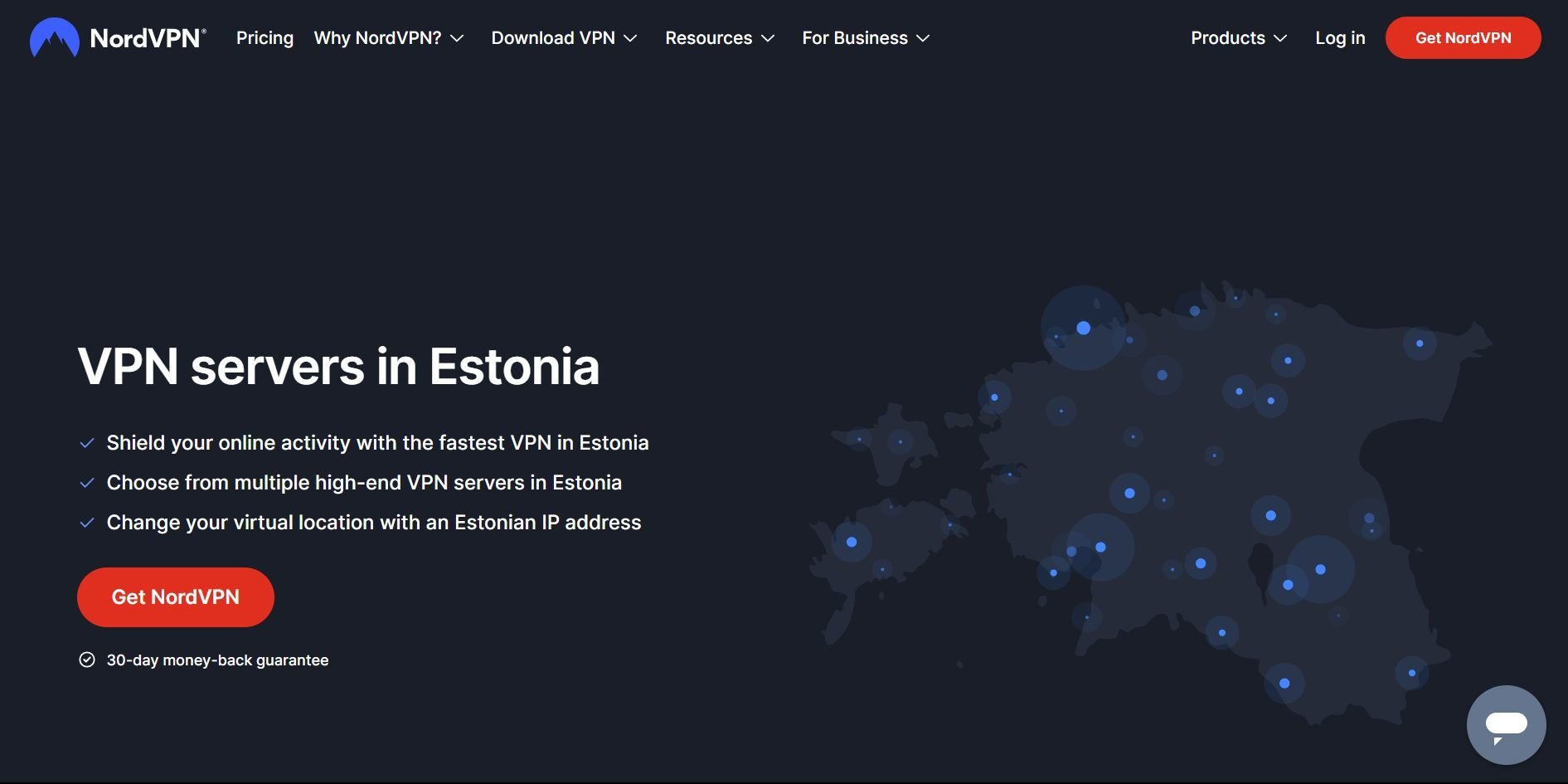Expand the chevron next to Why NordVPN?
The image size is (1568, 784).
pos(457,38)
